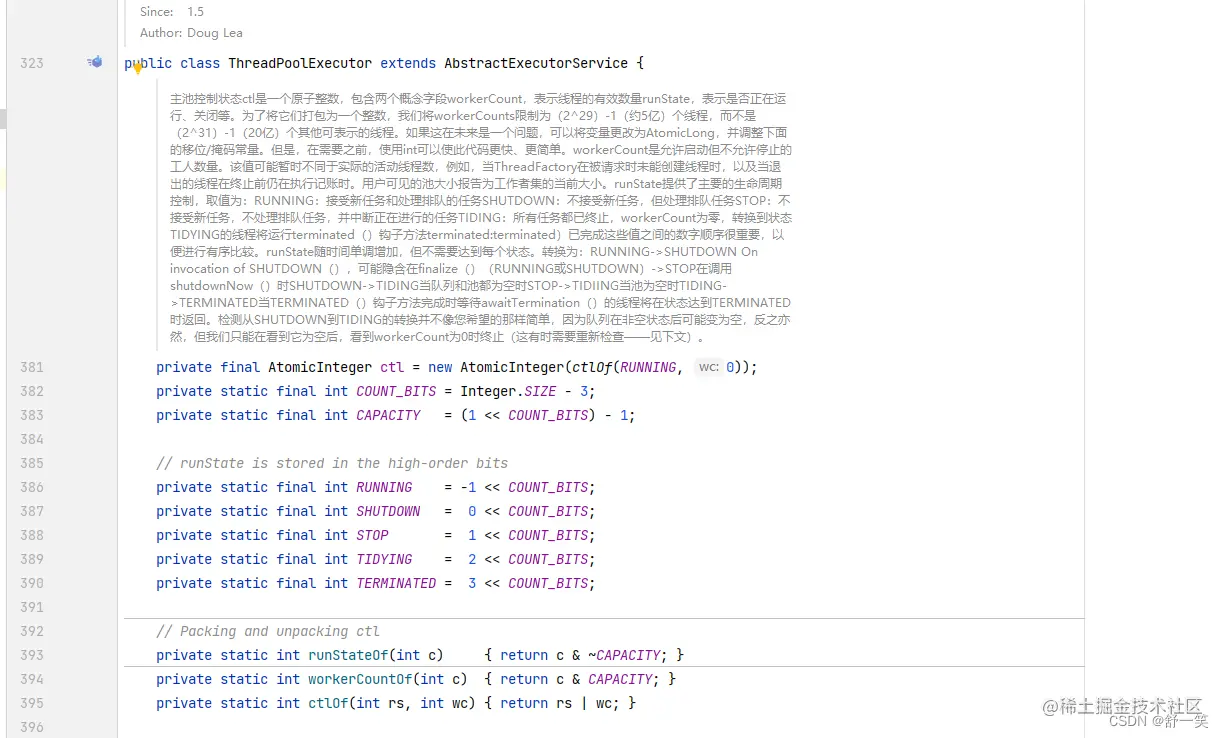Click the subclasses gutter icon beside line 323
This screenshot has height=738, width=1224.
pos(95,62)
